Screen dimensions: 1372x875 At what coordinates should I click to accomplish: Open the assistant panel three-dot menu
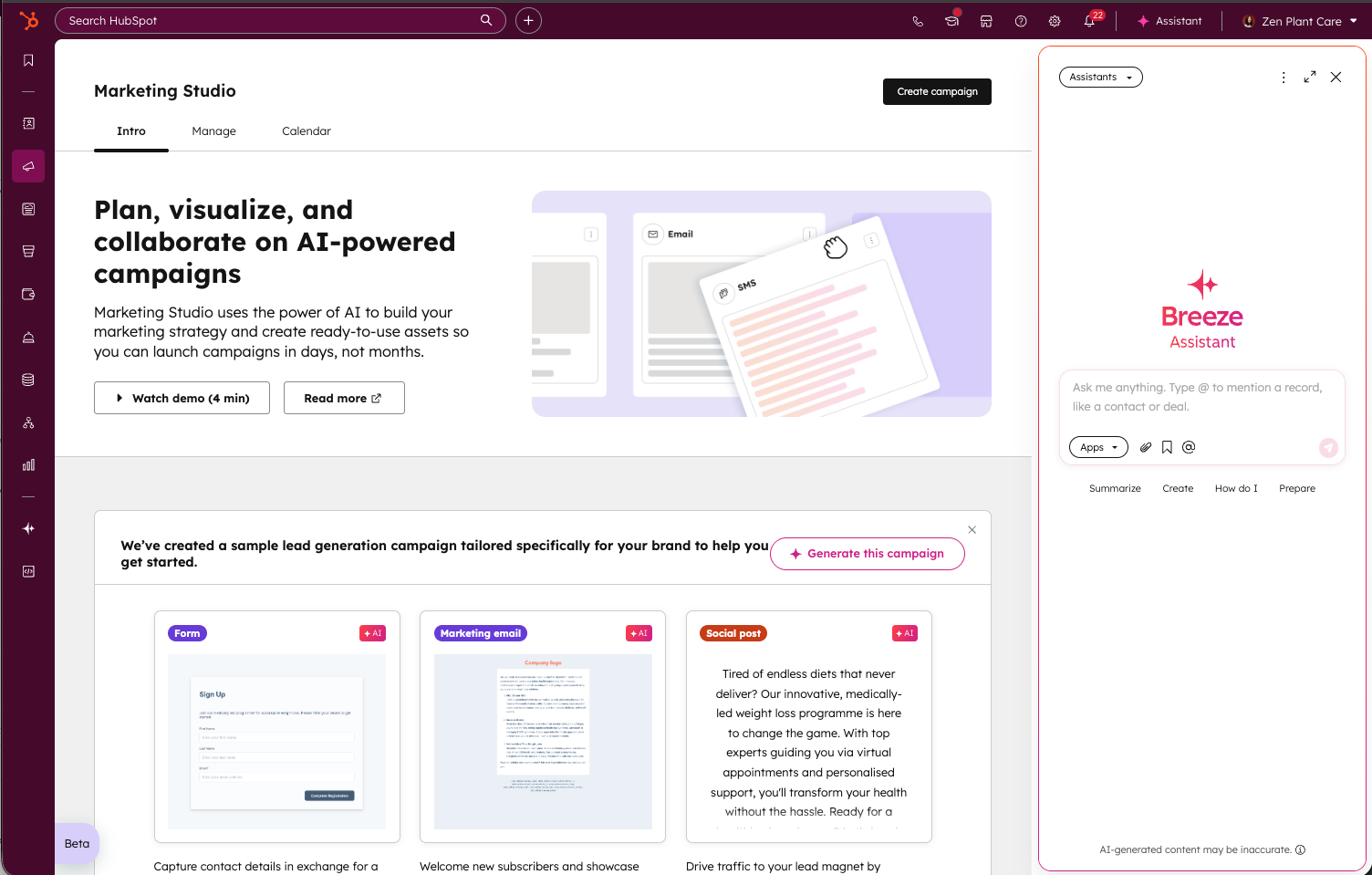tap(1284, 78)
